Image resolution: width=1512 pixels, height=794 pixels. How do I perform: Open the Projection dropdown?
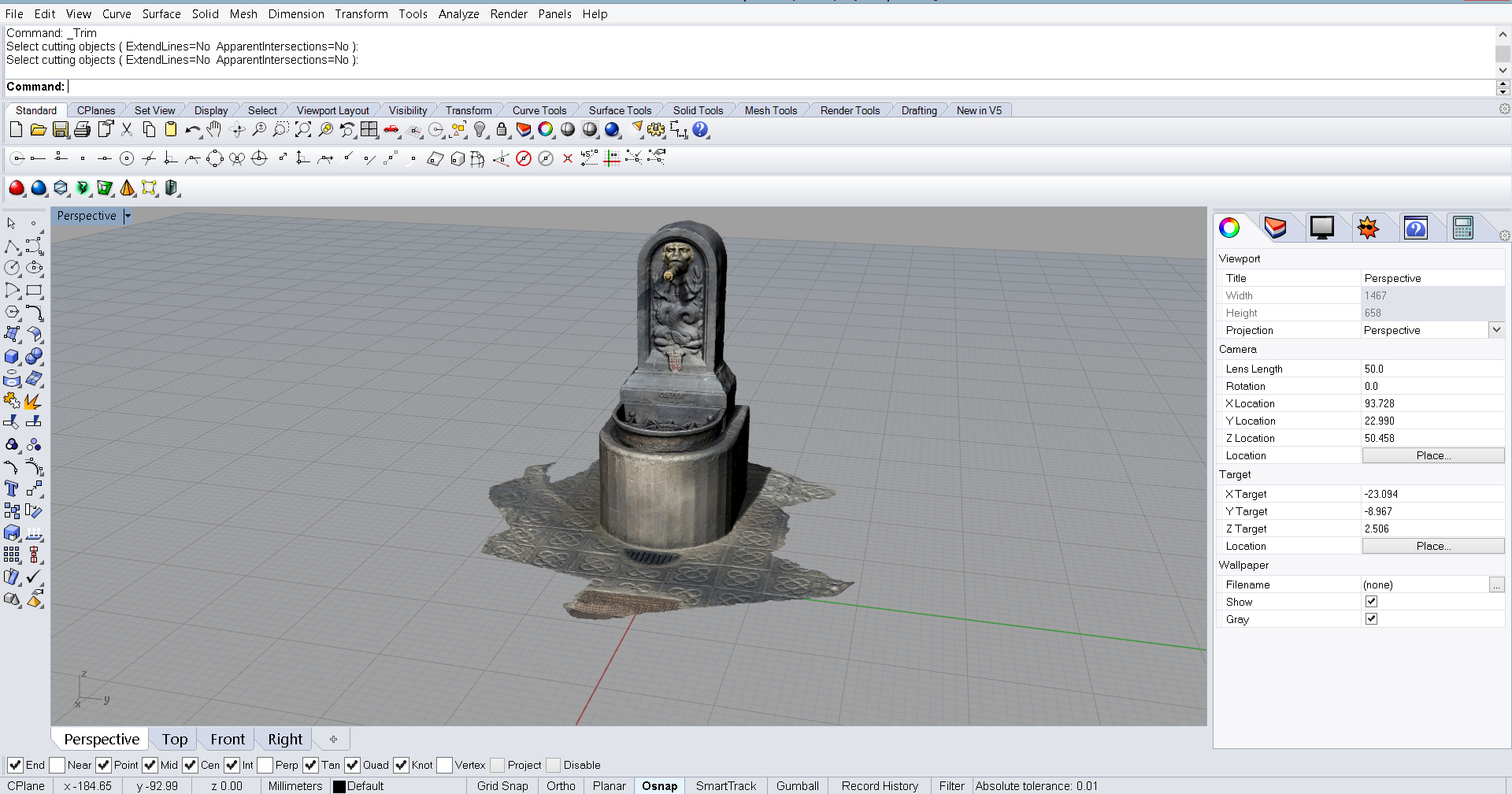click(1496, 330)
